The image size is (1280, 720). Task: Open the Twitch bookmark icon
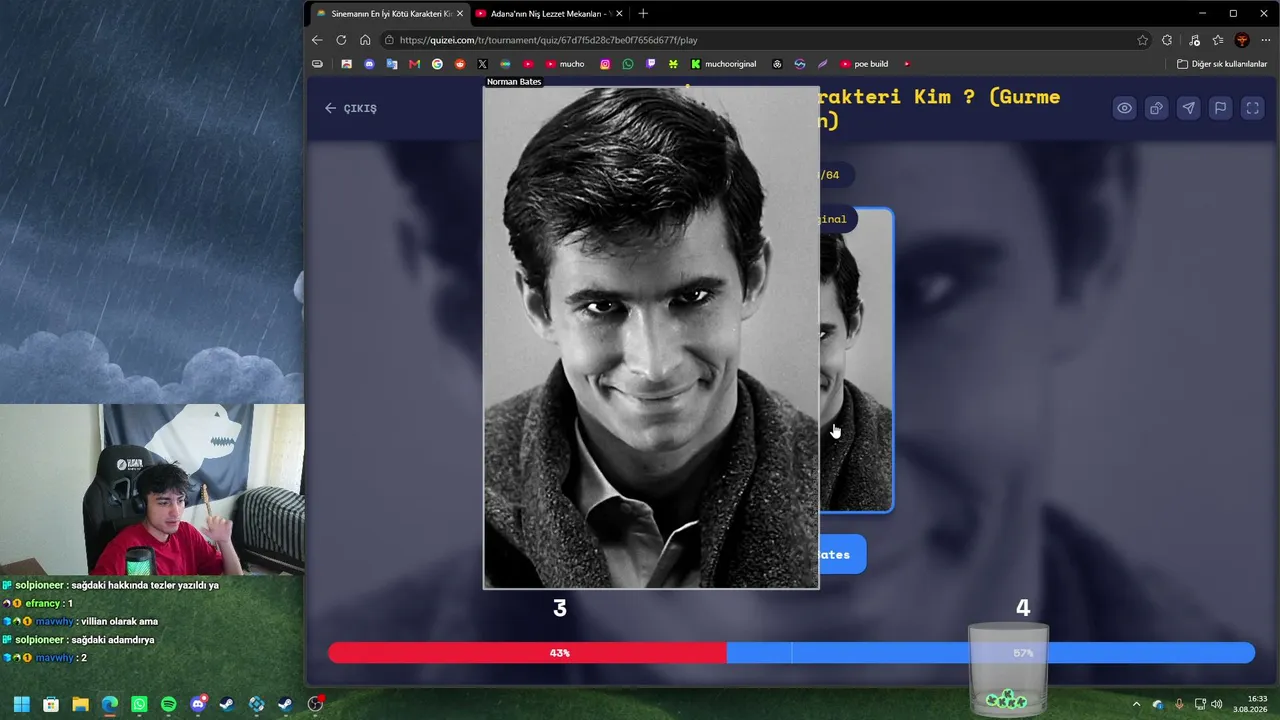coord(651,64)
